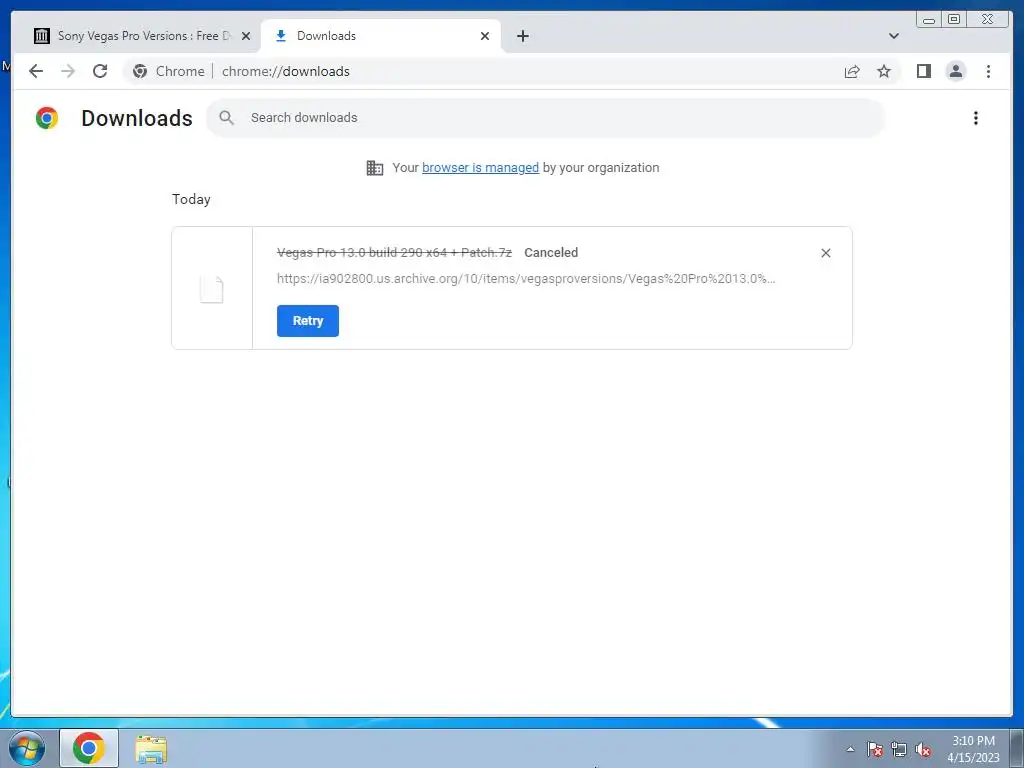Focus the Search downloads field

[545, 118]
